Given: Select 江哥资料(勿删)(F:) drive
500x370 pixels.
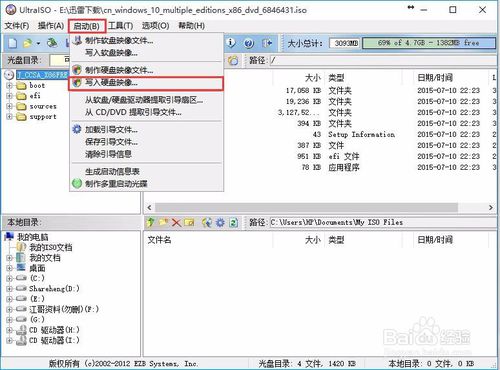Looking at the screenshot, I should point(64,309).
